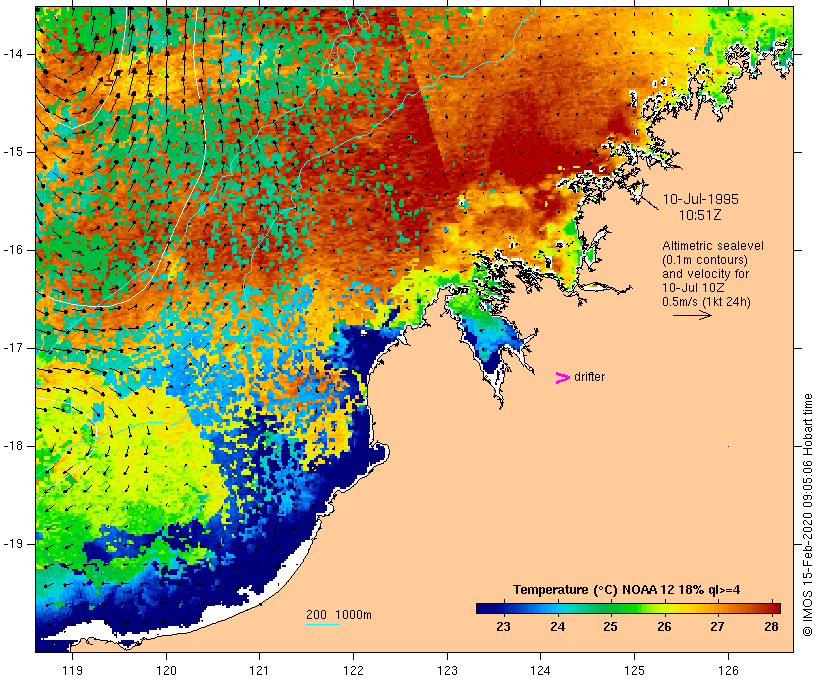Click latitude axis label -19
820x680 pixels.
(12, 544)
